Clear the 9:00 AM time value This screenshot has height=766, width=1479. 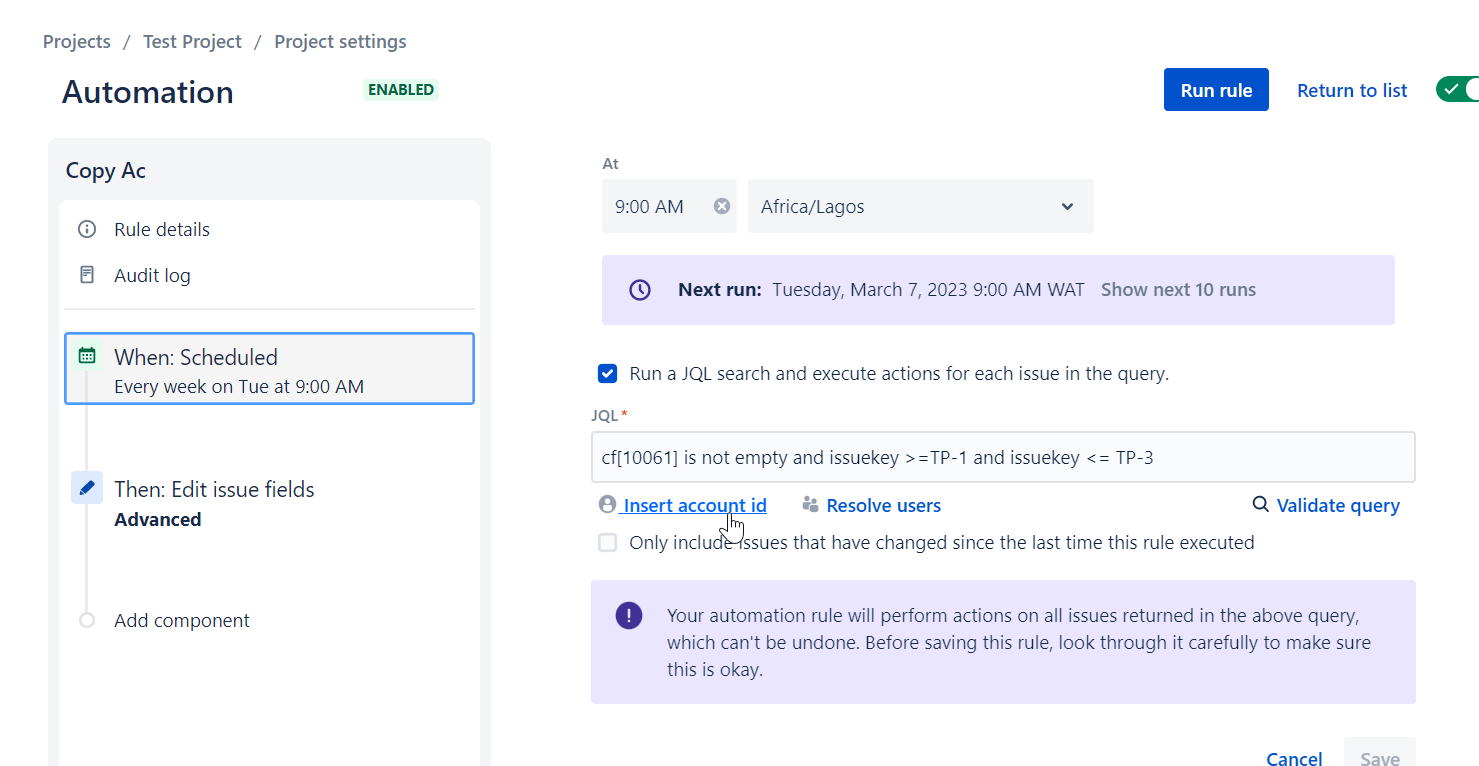coord(721,206)
